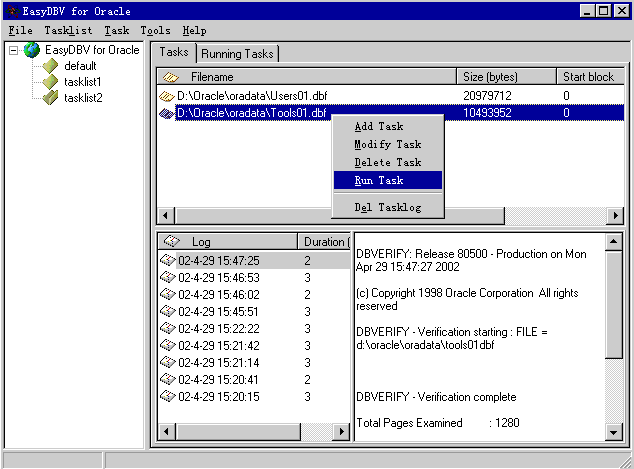Choose Del Tasklog from context menu

coord(388,207)
